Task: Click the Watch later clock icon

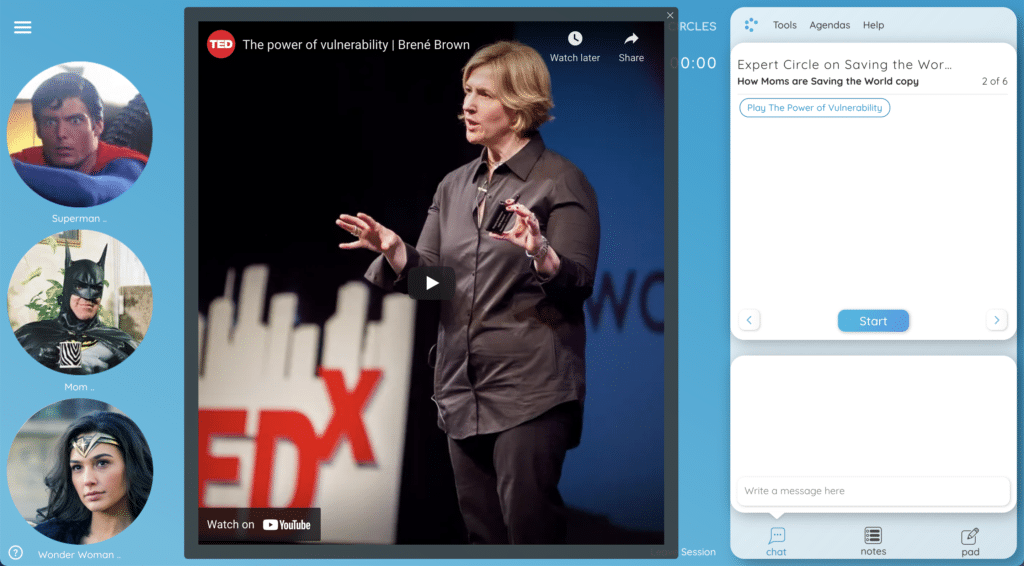Action: [x=575, y=39]
